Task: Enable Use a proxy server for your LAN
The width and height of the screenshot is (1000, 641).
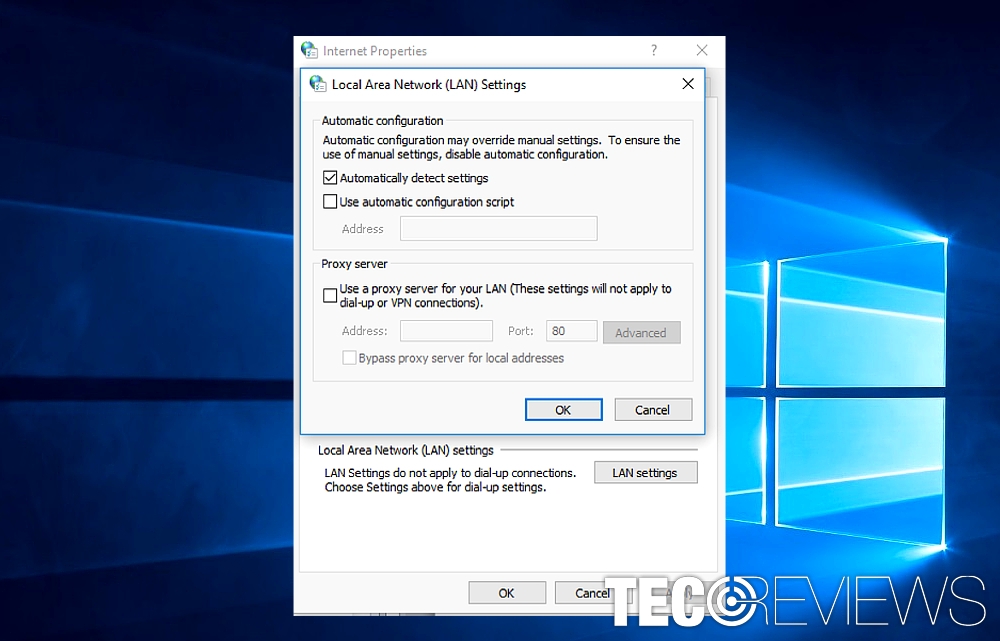Action: click(330, 295)
